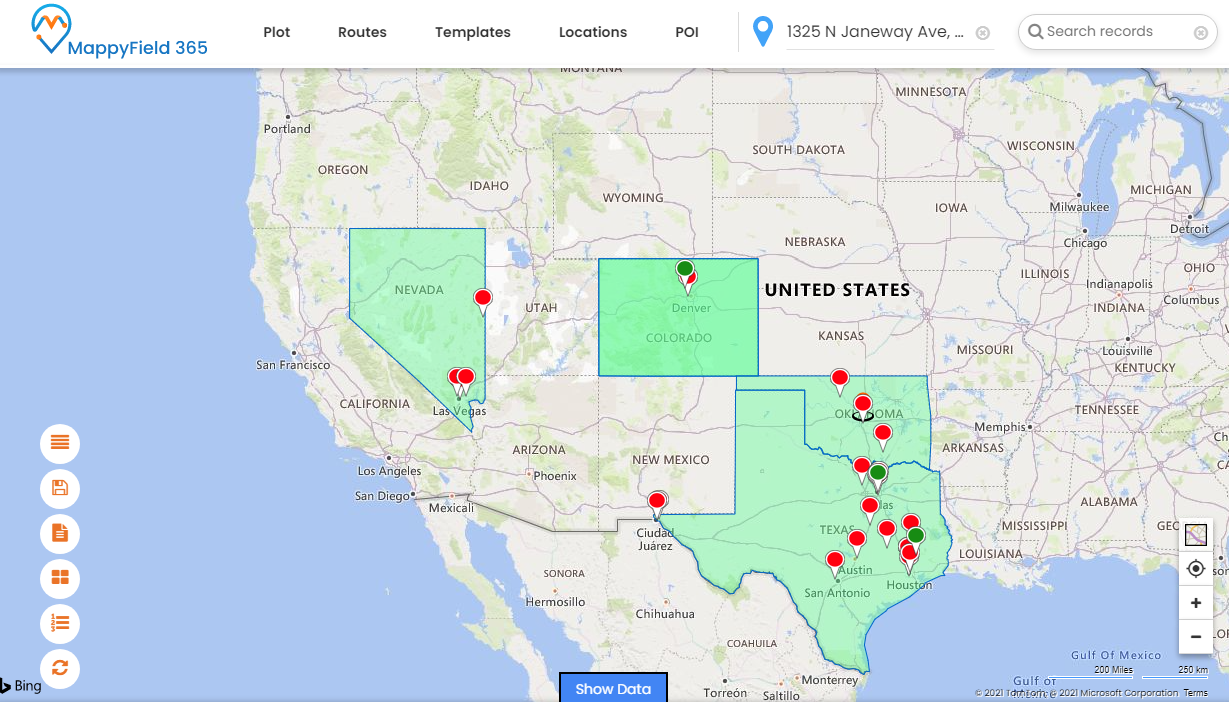Image resolution: width=1229 pixels, height=702 pixels.
Task: Click the Terms link on the map
Action: [x=1195, y=693]
